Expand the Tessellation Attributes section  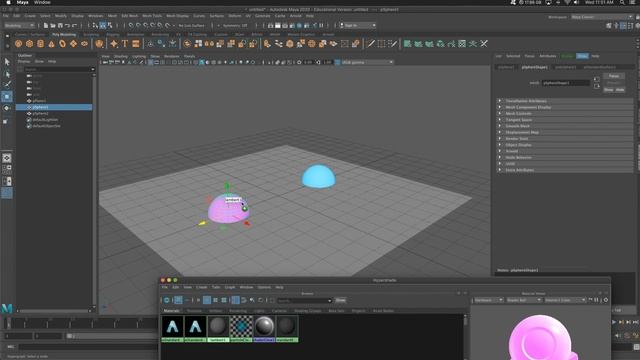tap(565, 101)
